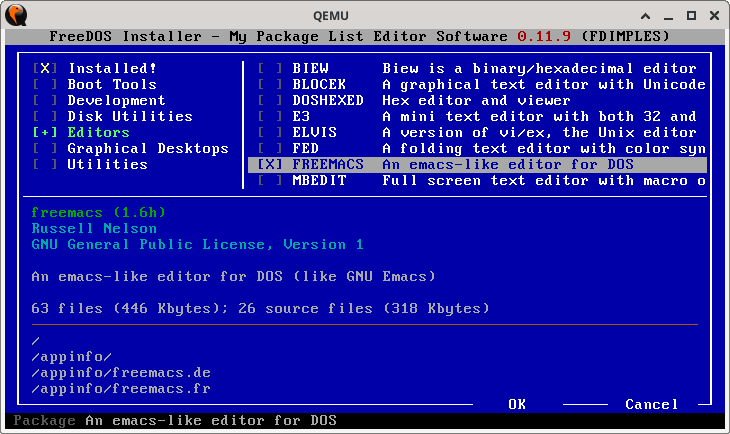The image size is (730, 434).
Task: Click the QEMU window roll-up arrow icon
Action: 645,16
